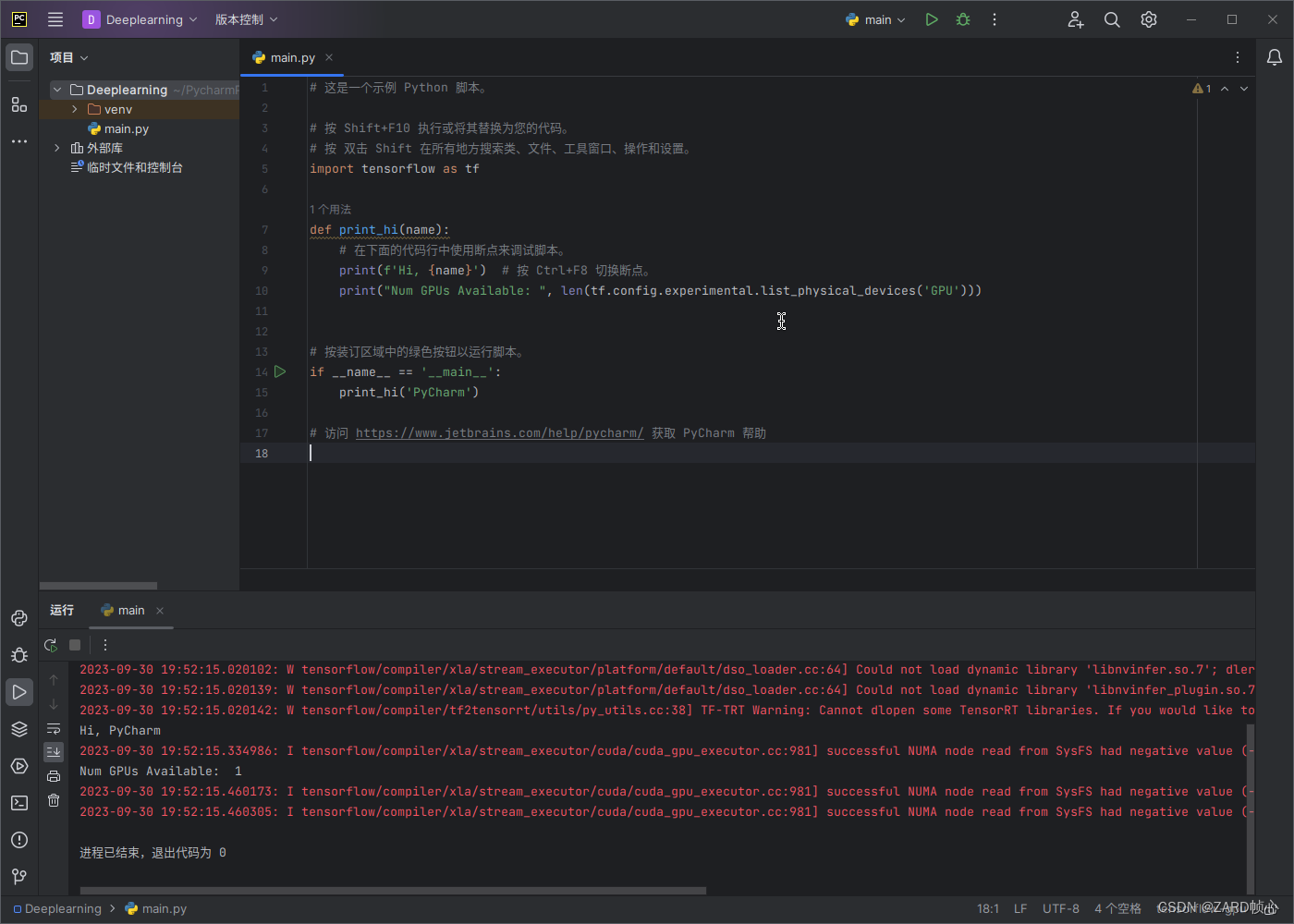Click the 'Hi, PyCharm' output line
1294x924 pixels.
[120, 731]
